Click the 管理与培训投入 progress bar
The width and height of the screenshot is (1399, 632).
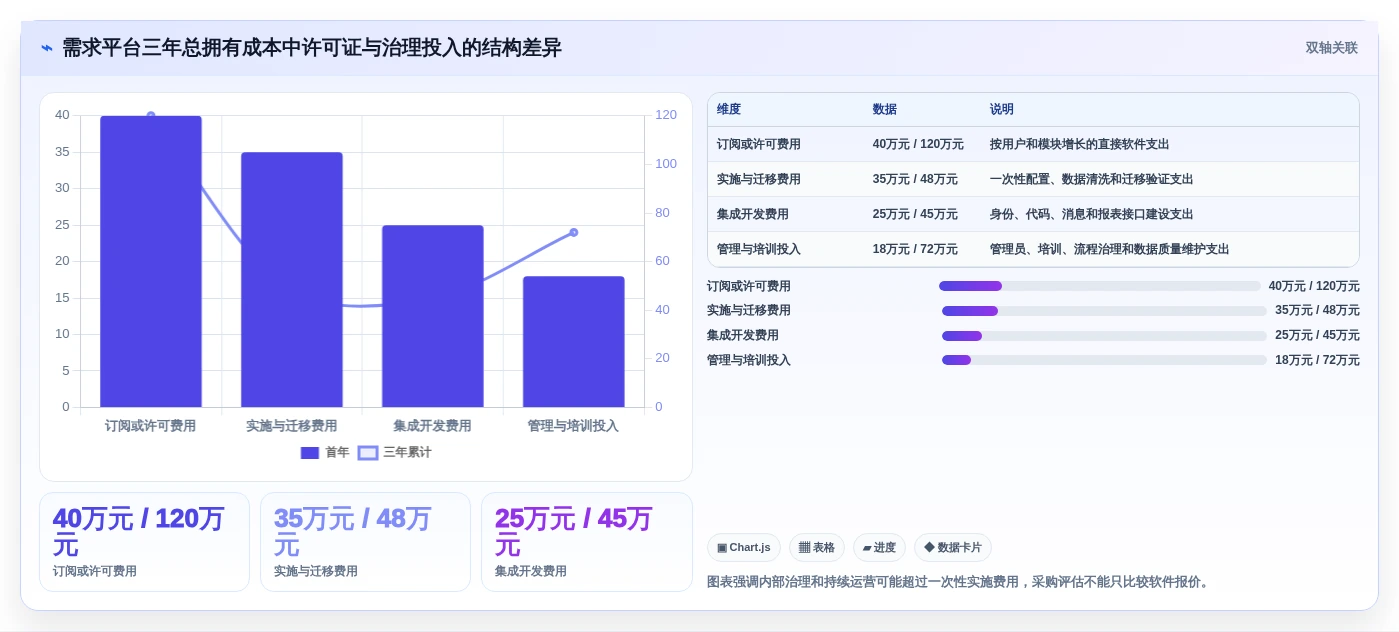click(x=1104, y=360)
